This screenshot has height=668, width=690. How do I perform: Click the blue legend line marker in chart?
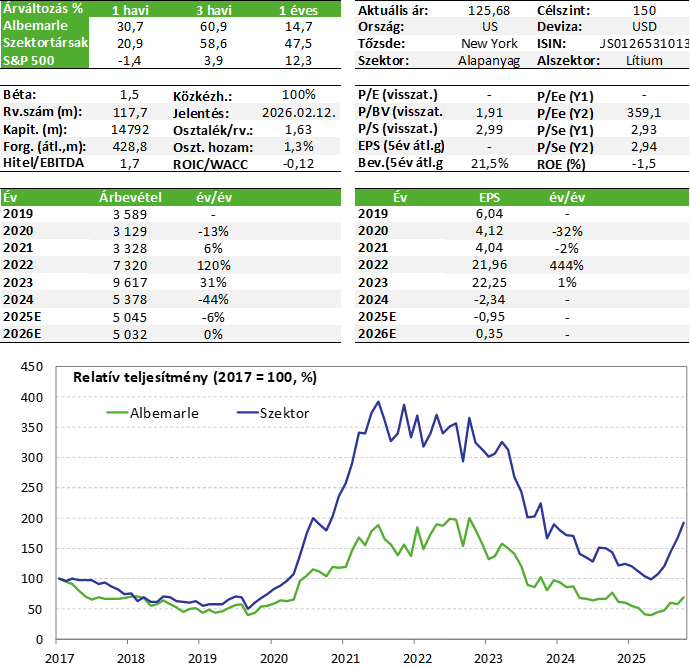(247, 412)
